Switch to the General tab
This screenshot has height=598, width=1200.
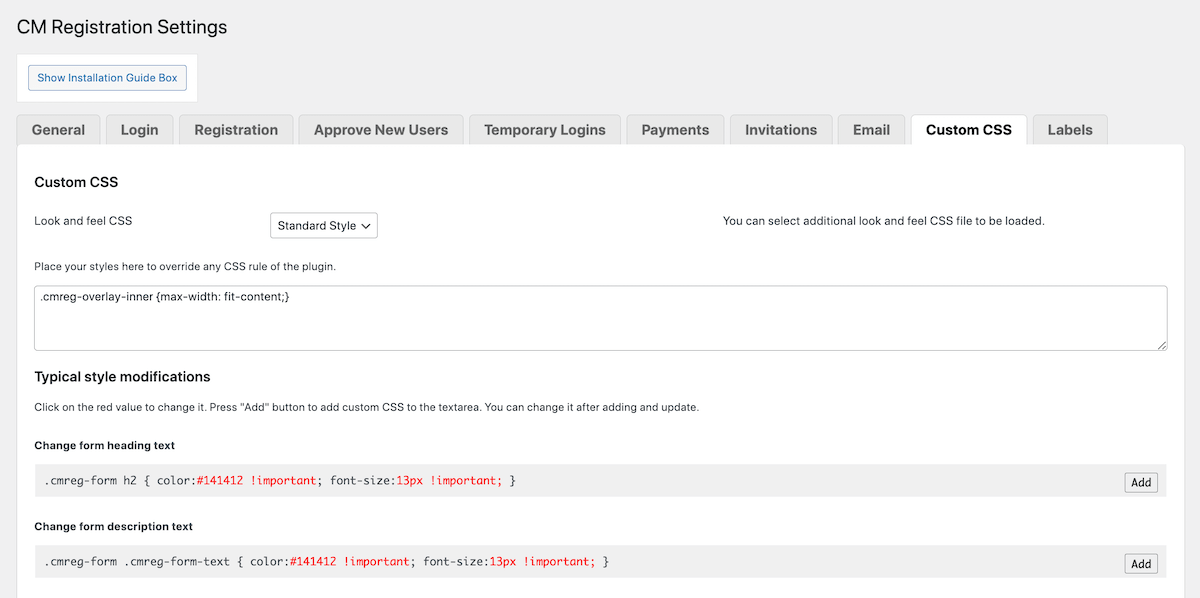click(58, 130)
